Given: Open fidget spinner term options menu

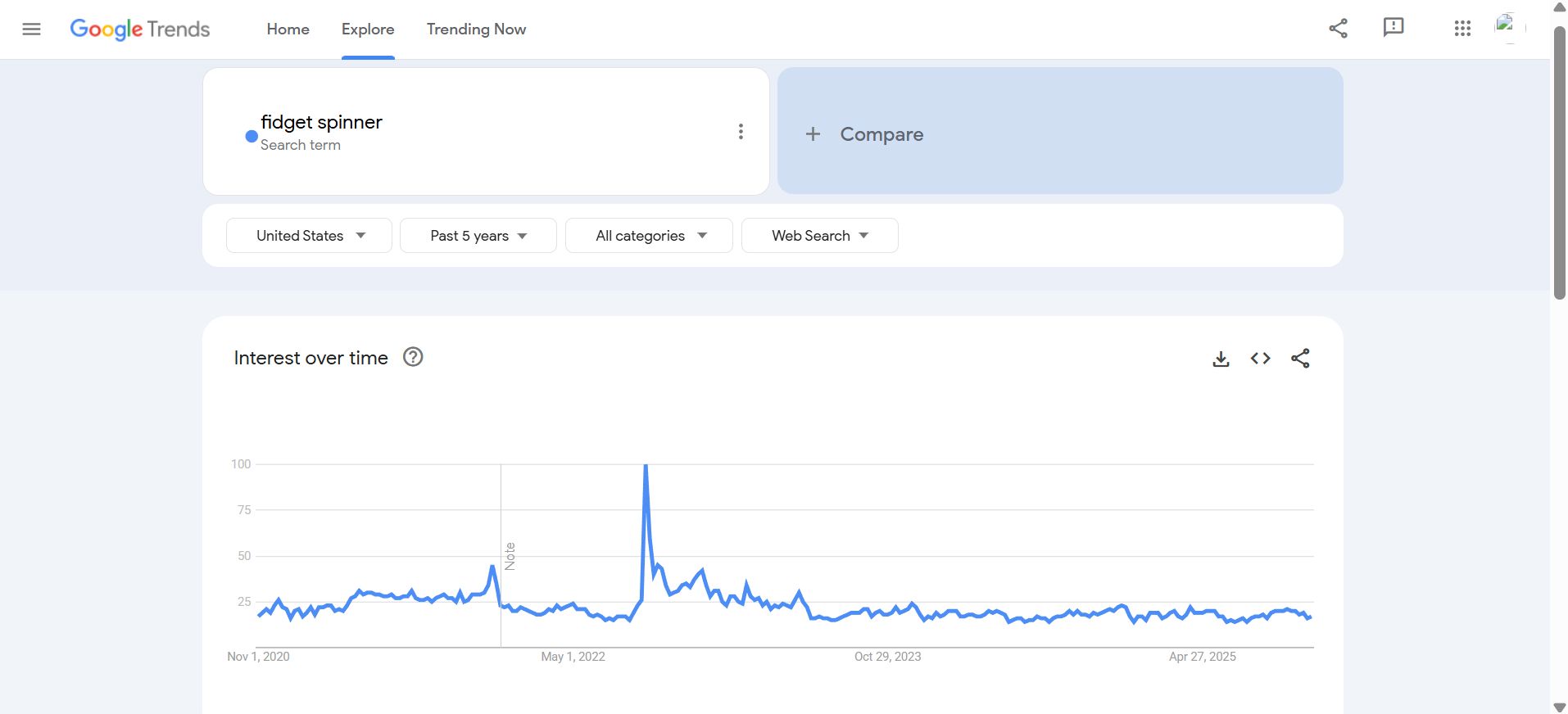Looking at the screenshot, I should tap(741, 132).
